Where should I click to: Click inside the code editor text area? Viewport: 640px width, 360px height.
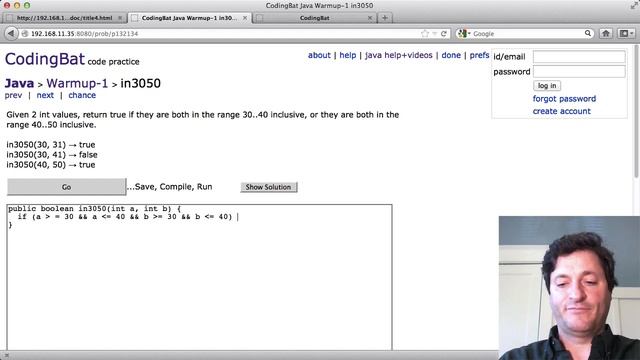200,278
